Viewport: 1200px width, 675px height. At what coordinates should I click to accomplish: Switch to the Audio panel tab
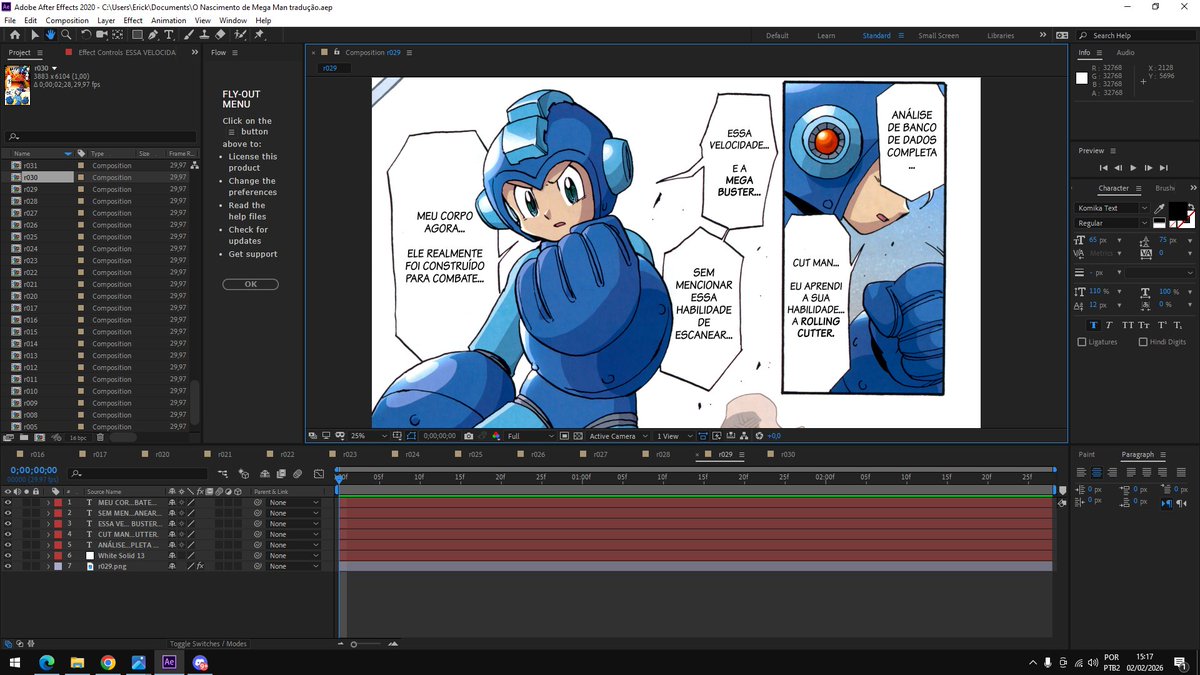1125,52
